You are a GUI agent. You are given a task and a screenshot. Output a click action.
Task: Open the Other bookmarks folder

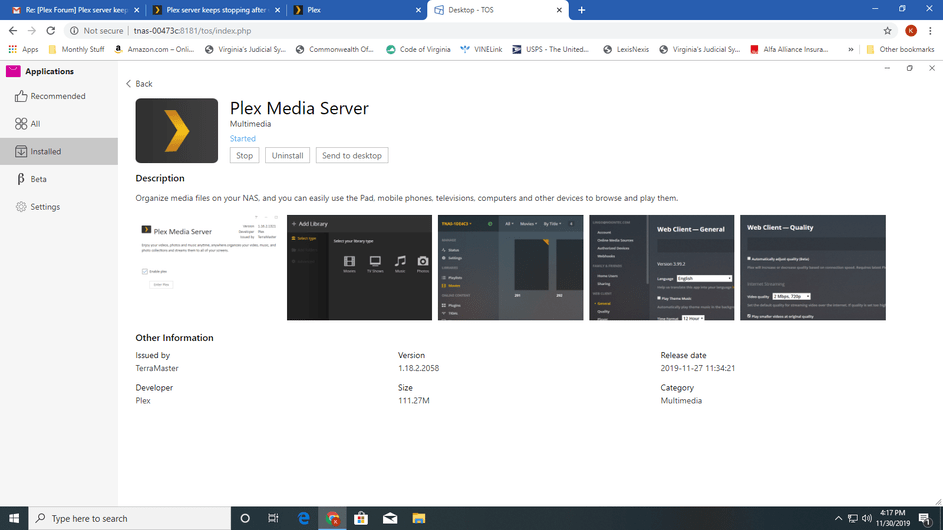(x=900, y=49)
